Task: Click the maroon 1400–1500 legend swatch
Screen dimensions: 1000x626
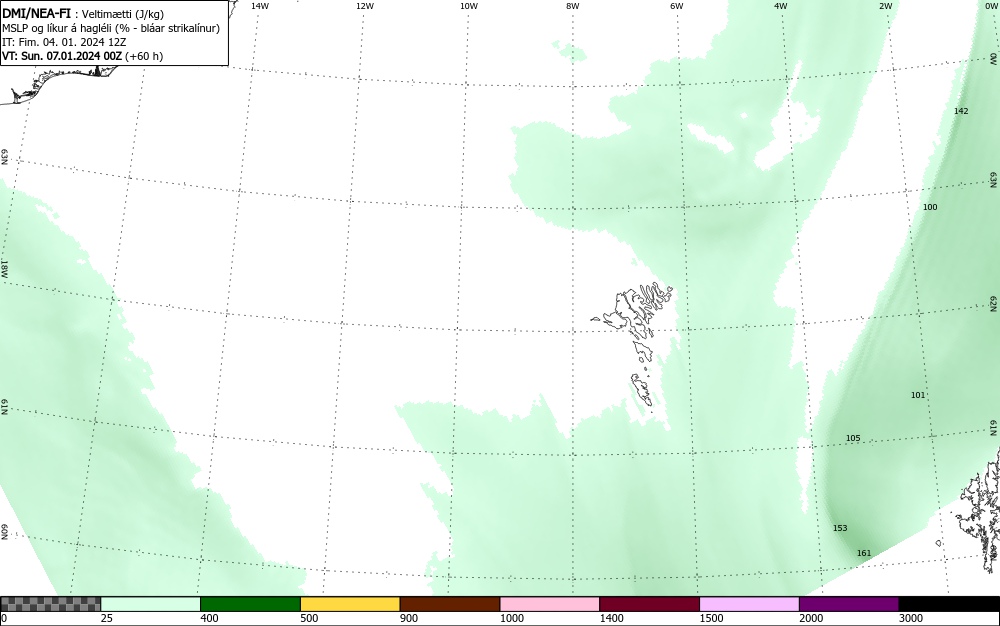Action: [649, 604]
